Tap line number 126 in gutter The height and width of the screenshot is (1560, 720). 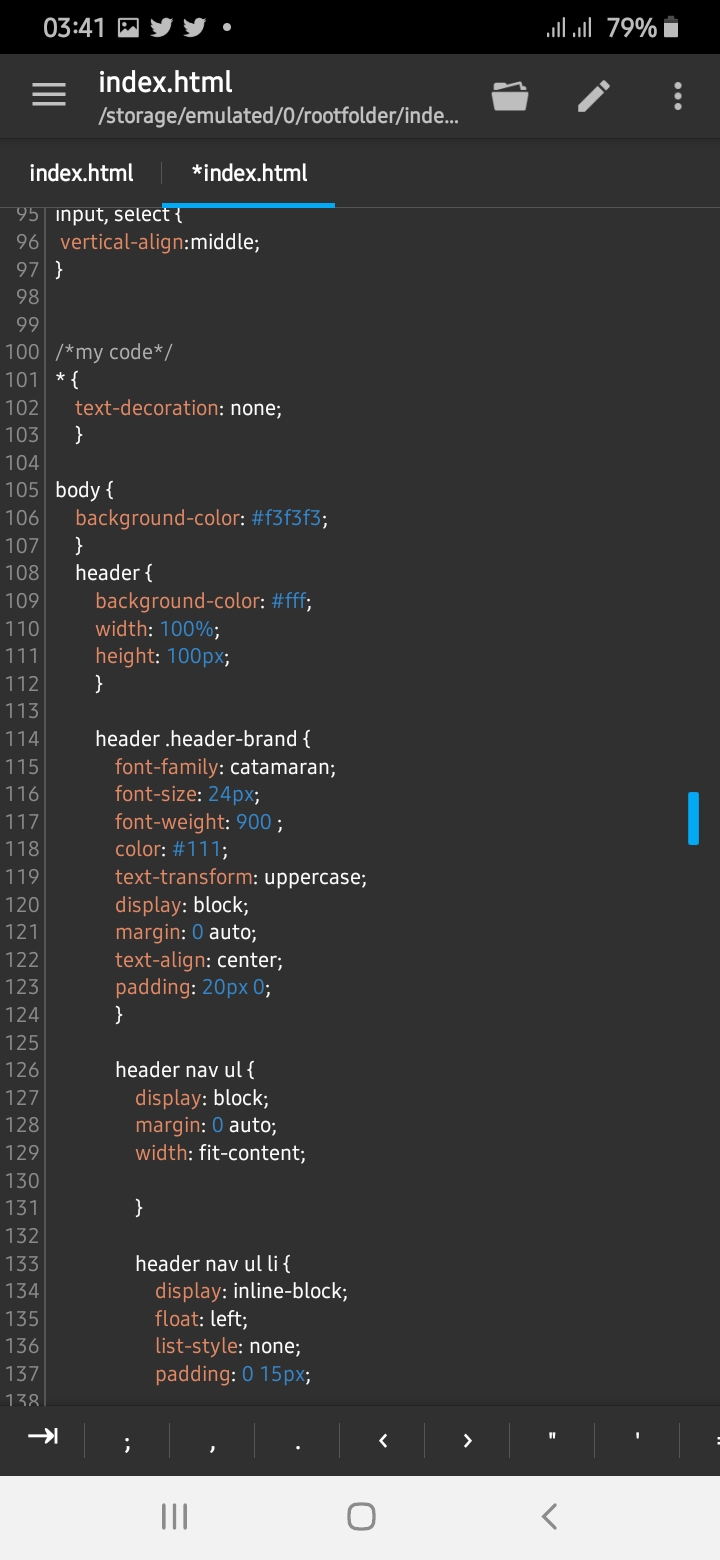click(x=22, y=1070)
